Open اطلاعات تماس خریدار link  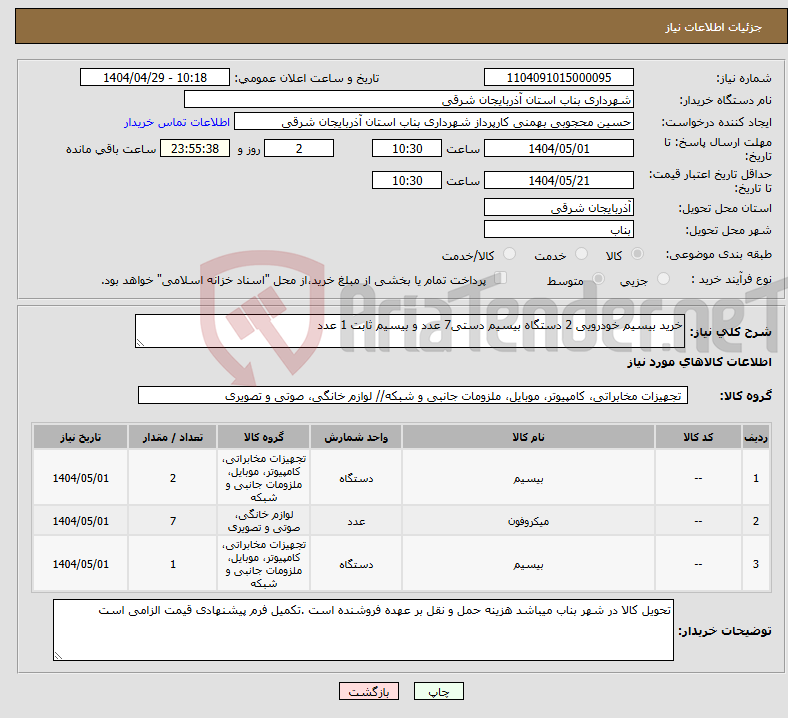177,122
